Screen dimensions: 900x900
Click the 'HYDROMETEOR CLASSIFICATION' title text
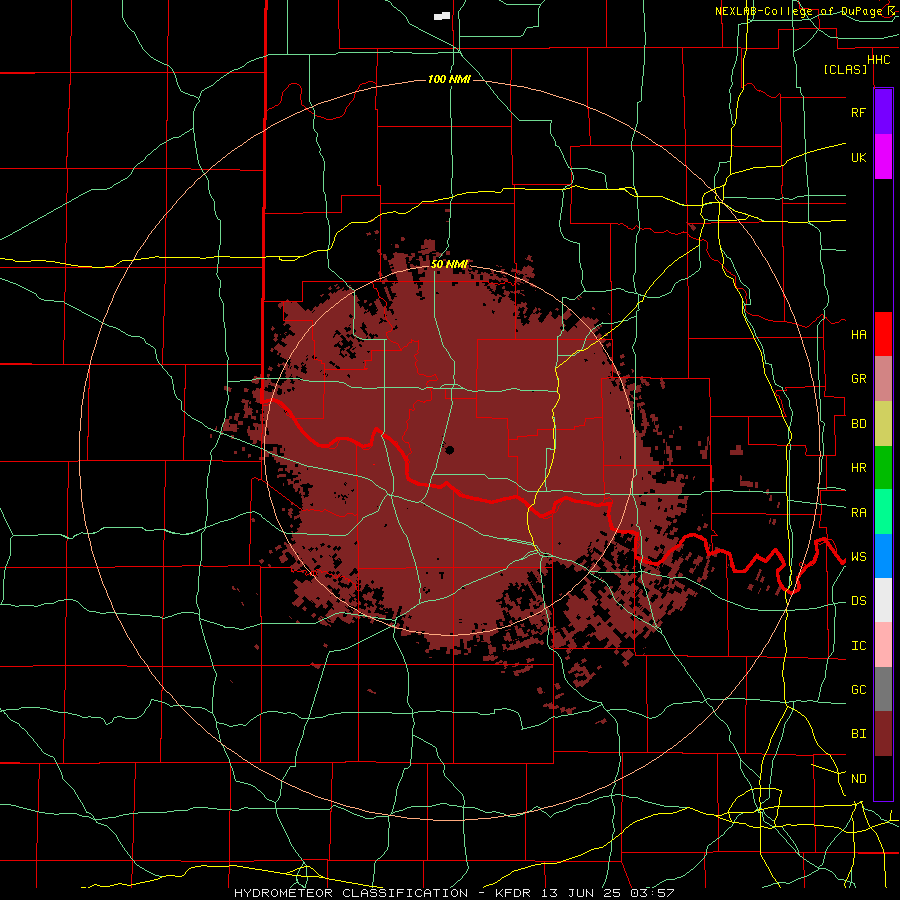coord(351,893)
